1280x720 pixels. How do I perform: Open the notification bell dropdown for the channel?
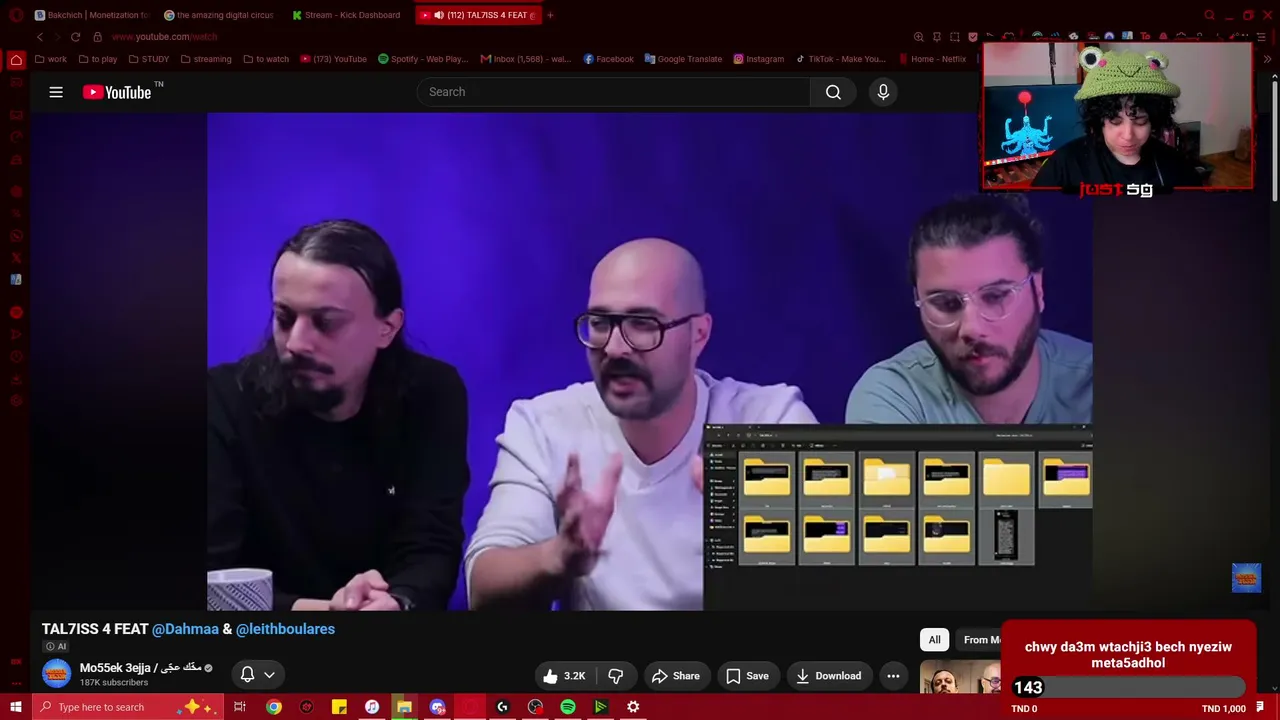257,675
